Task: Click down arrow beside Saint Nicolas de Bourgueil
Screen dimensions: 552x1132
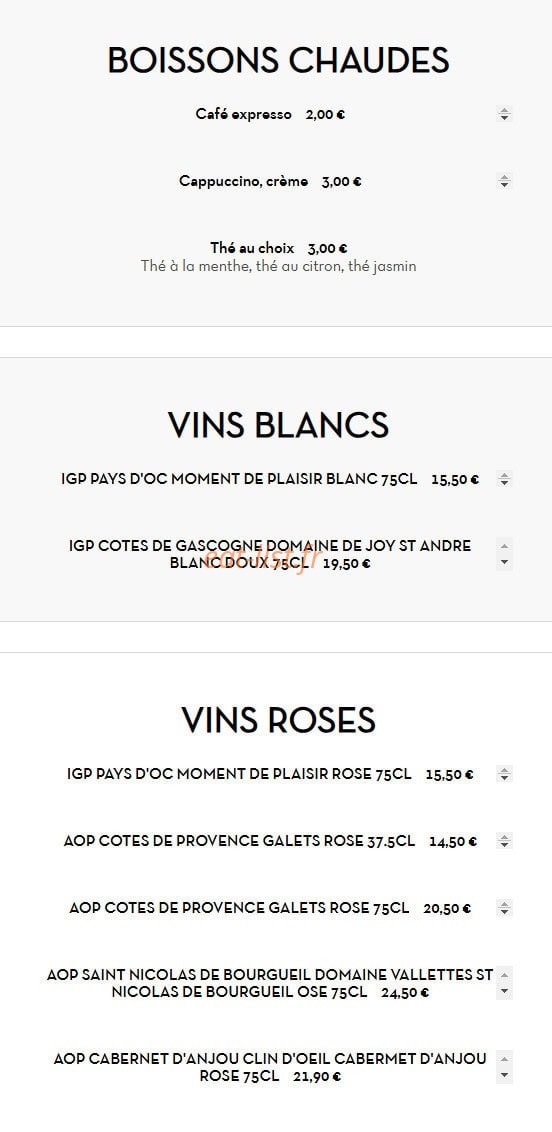Action: 504,991
